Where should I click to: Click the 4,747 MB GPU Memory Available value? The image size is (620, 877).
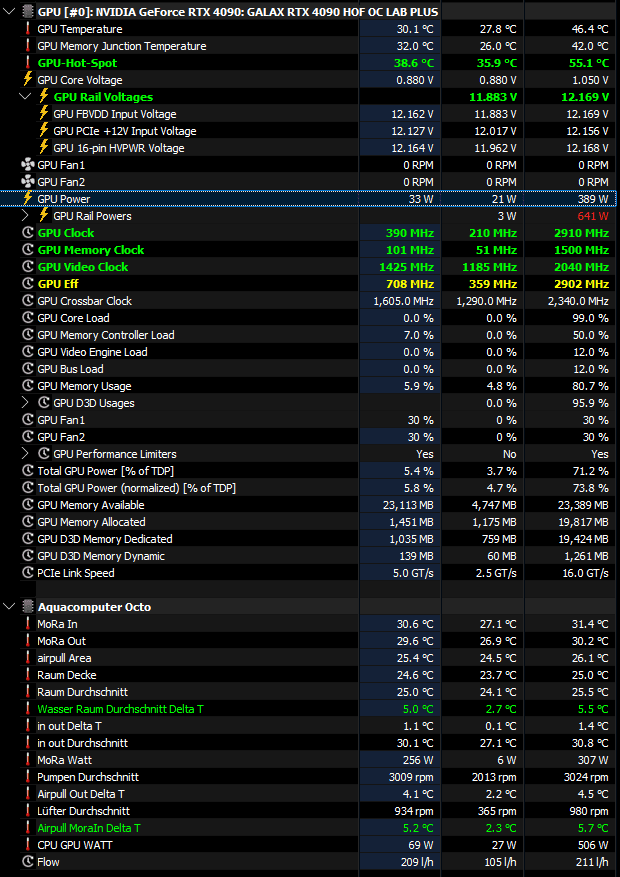click(x=494, y=505)
